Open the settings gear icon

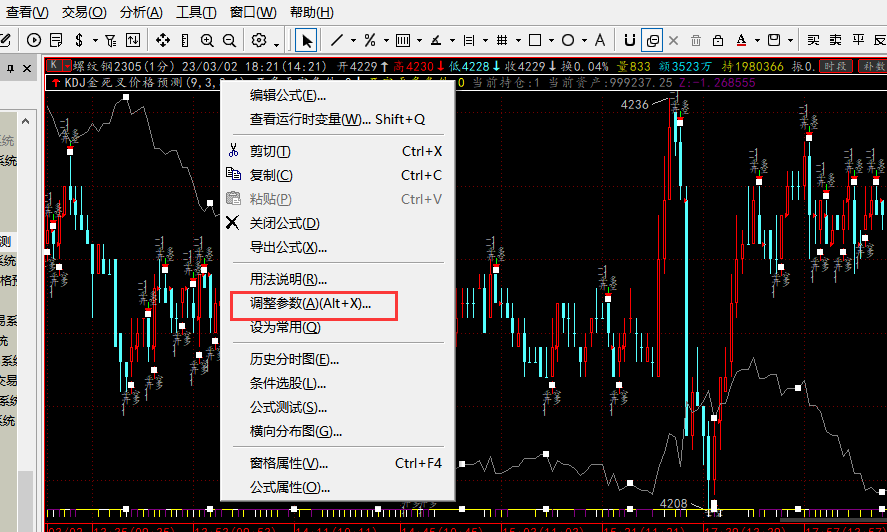click(x=259, y=40)
